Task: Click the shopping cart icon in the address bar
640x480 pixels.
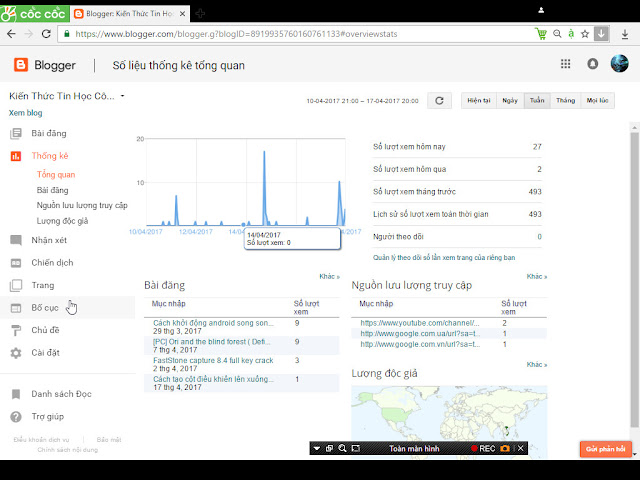Action: (541, 34)
